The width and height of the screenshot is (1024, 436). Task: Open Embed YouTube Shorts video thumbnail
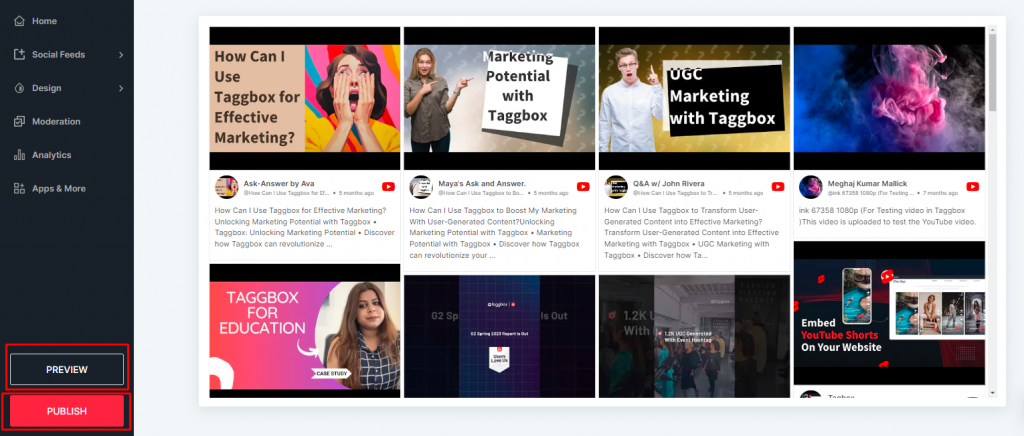(888, 312)
